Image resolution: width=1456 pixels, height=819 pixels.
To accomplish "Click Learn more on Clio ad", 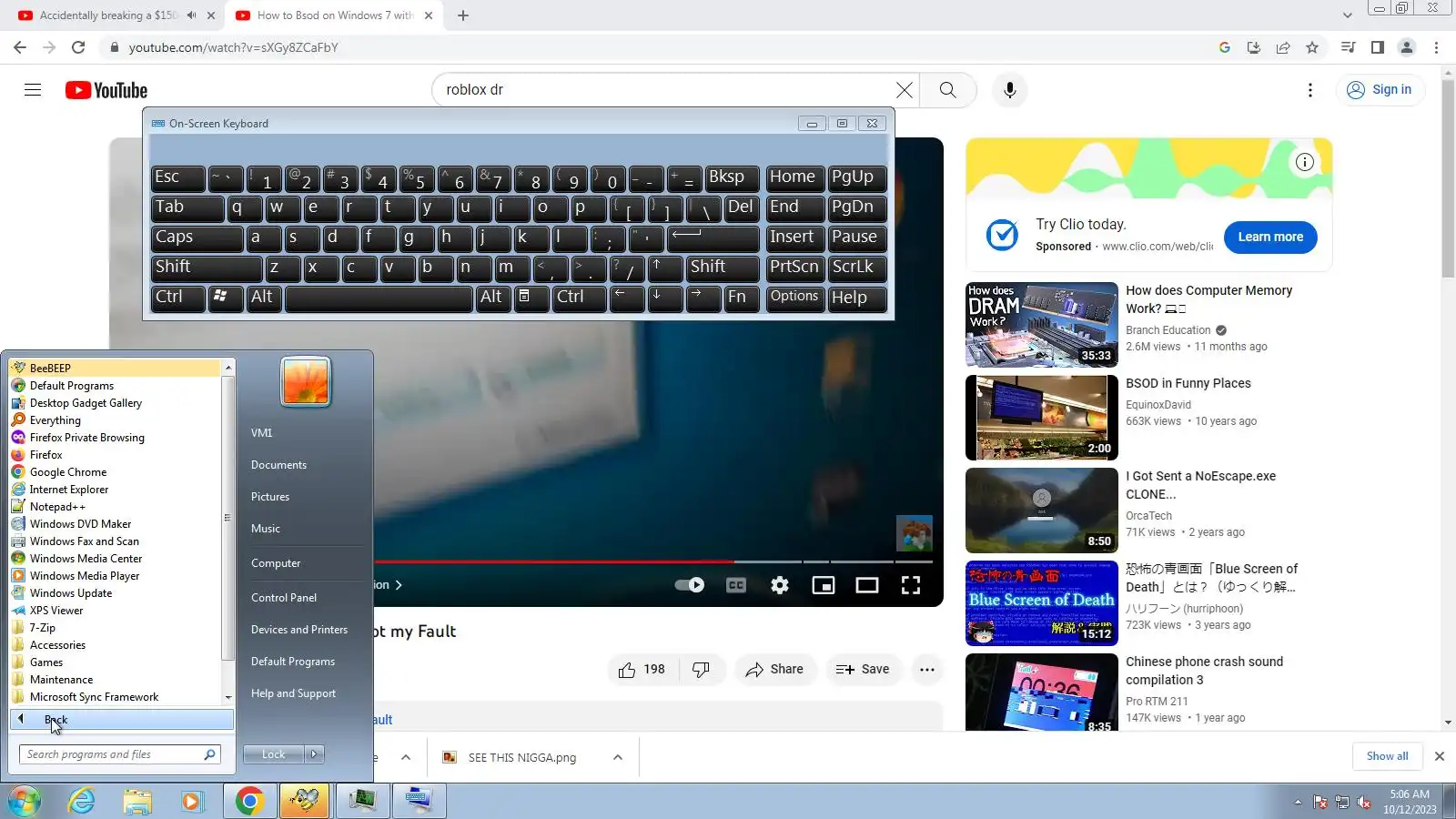I will [1270, 237].
